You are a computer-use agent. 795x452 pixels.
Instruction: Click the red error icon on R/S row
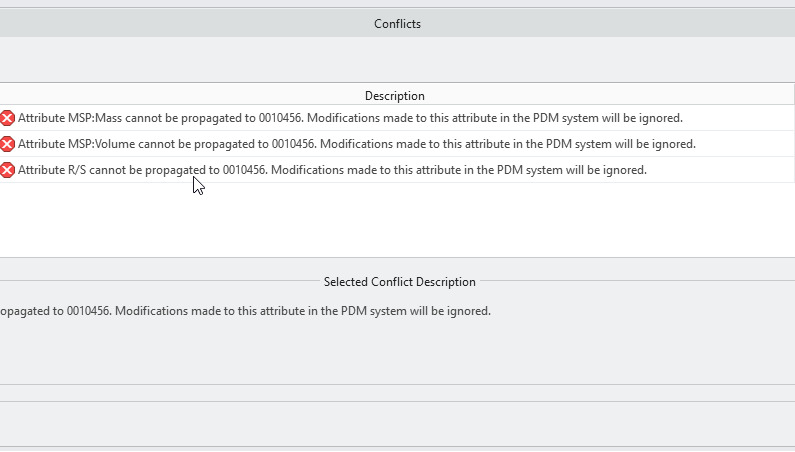coord(8,170)
